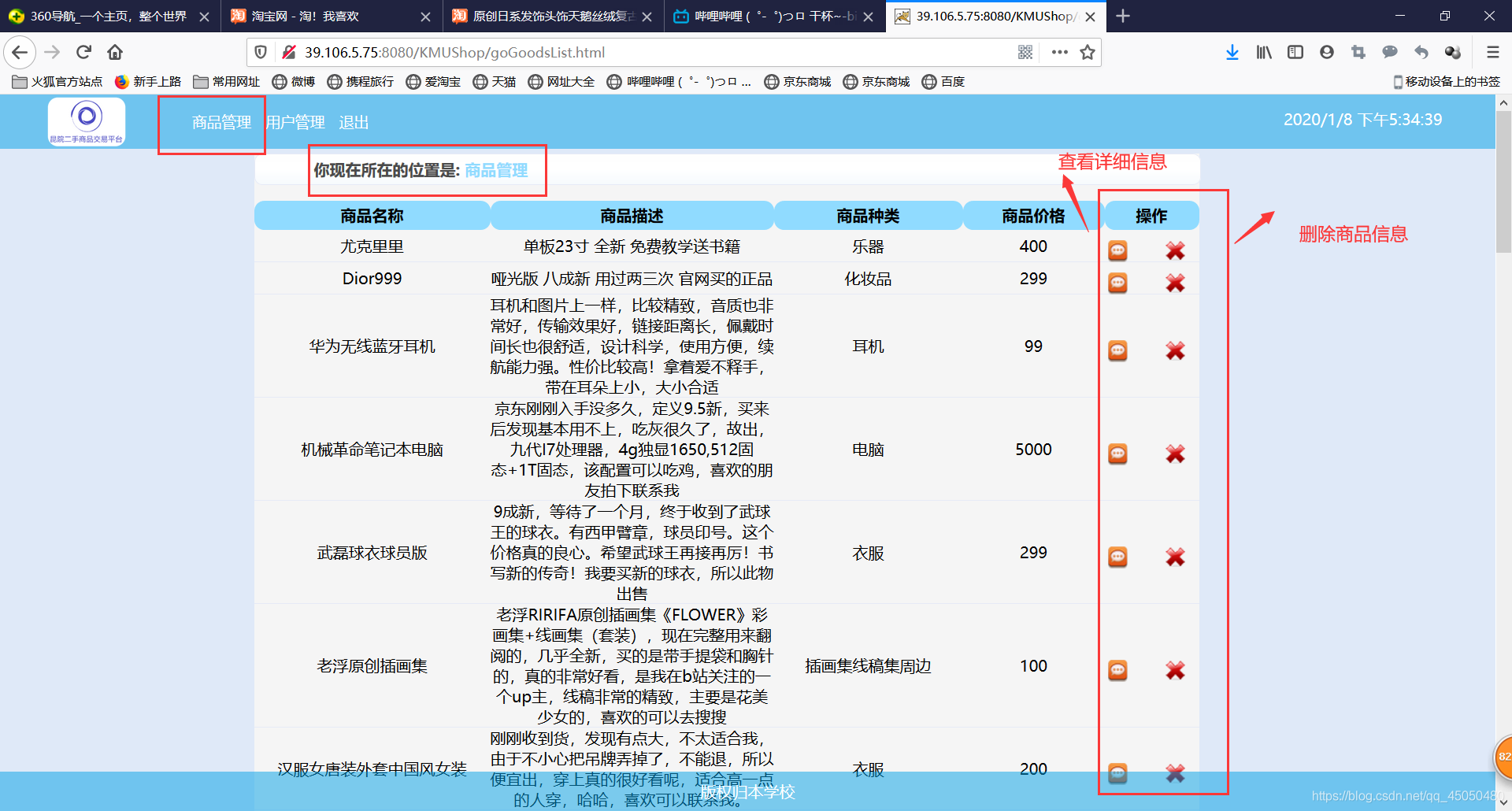View details for 尤克里里 item
Viewport: 1512px width, 811px height.
[x=1117, y=250]
